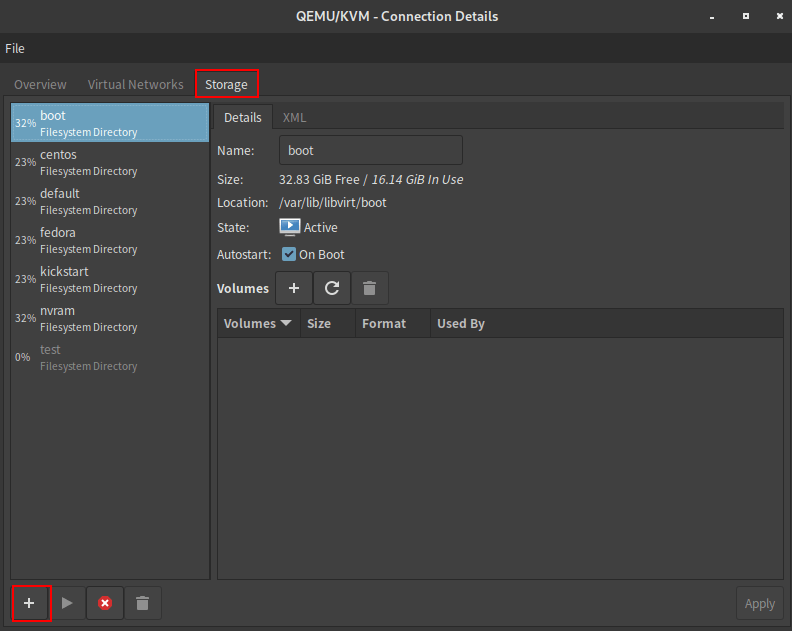Toggle the On Boot autostart checkbox
Image resolution: width=792 pixels, height=631 pixels.
click(x=289, y=254)
